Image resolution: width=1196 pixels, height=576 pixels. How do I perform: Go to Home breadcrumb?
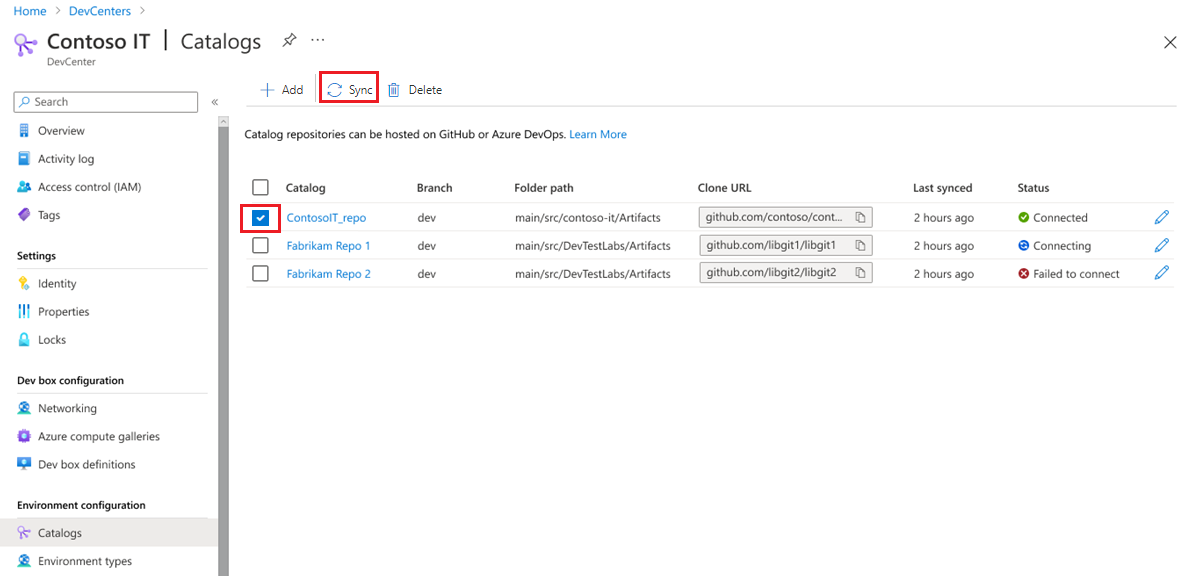point(30,11)
